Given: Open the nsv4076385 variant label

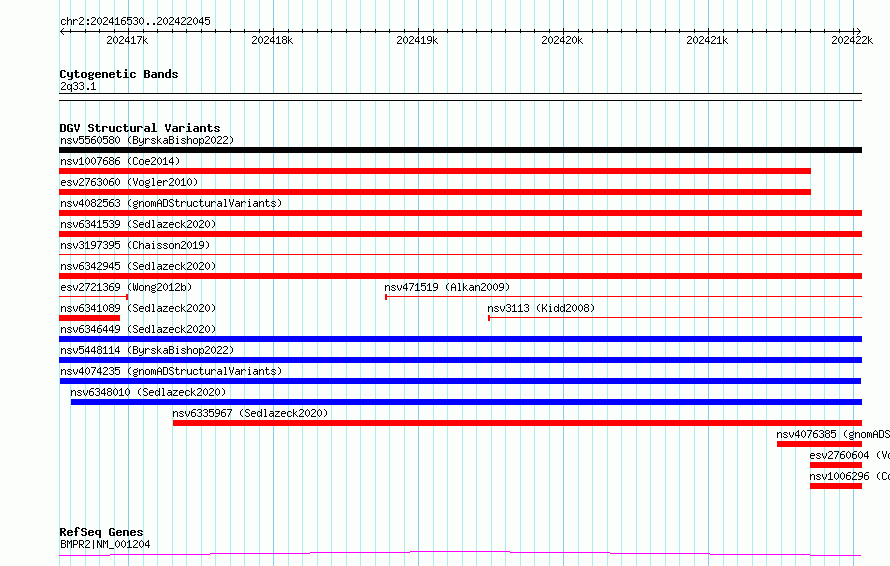Looking at the screenshot, I should [833, 434].
